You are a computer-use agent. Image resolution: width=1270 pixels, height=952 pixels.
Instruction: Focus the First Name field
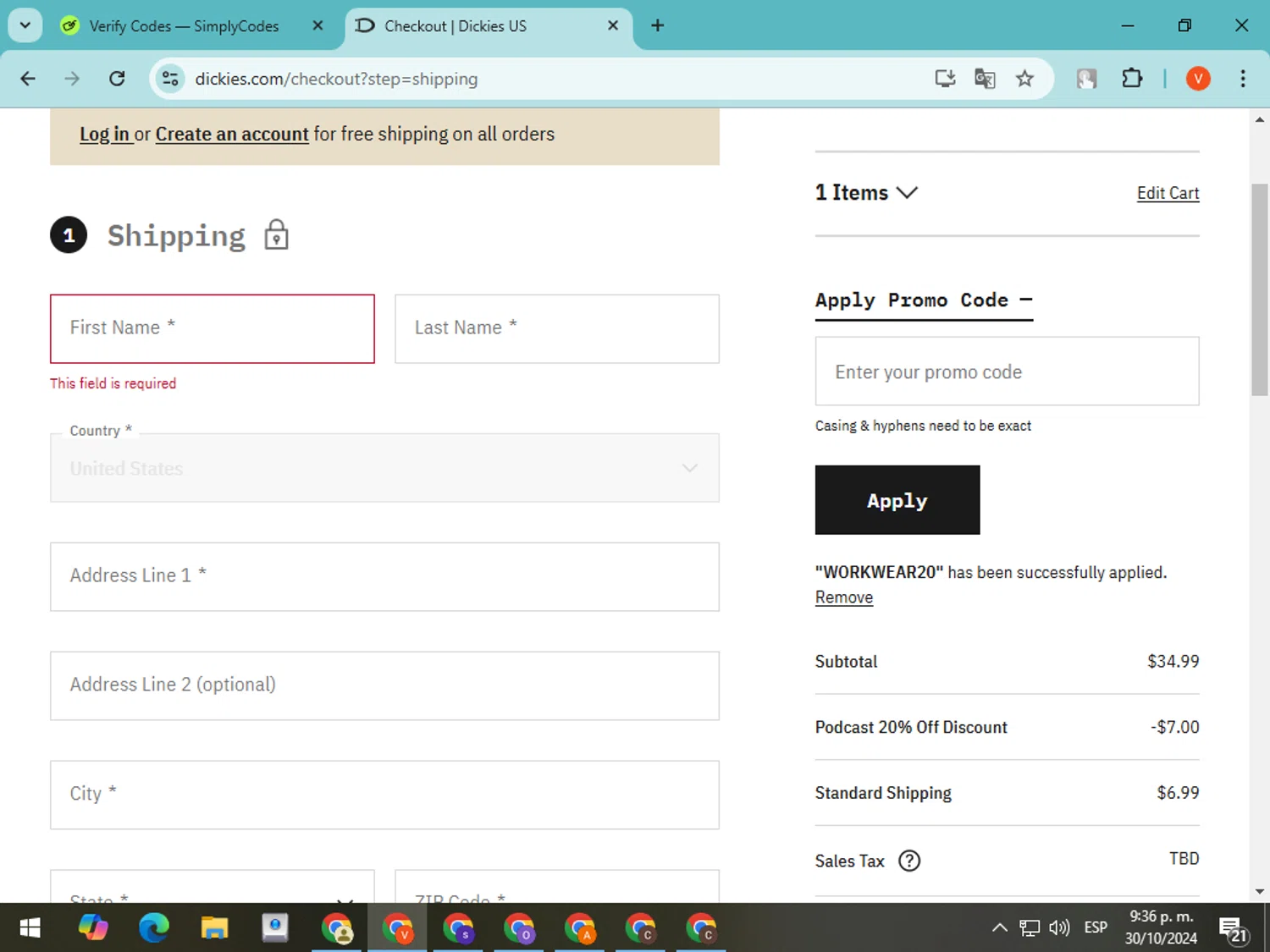212,329
